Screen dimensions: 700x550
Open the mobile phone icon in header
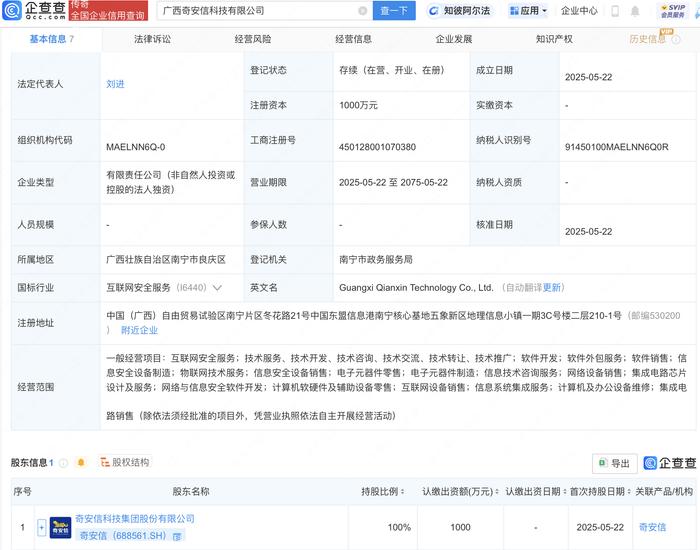615,11
